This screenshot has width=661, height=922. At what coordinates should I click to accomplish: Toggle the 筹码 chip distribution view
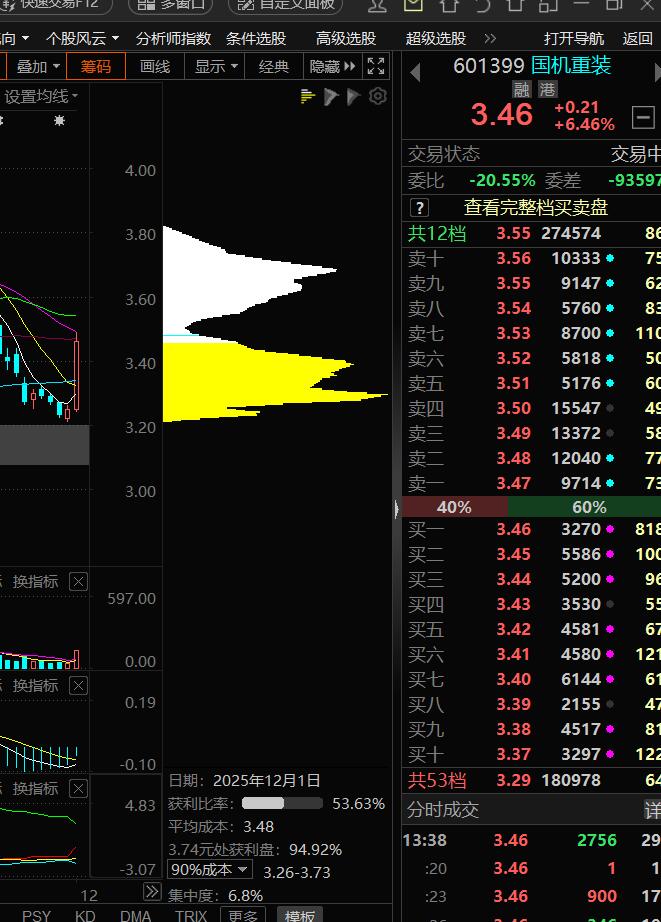(x=96, y=66)
